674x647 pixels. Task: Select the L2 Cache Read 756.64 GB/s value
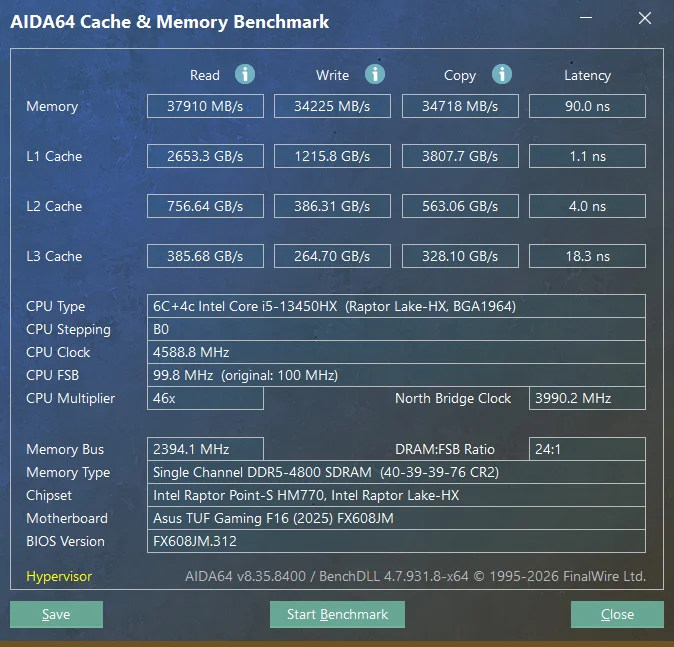tap(205, 206)
